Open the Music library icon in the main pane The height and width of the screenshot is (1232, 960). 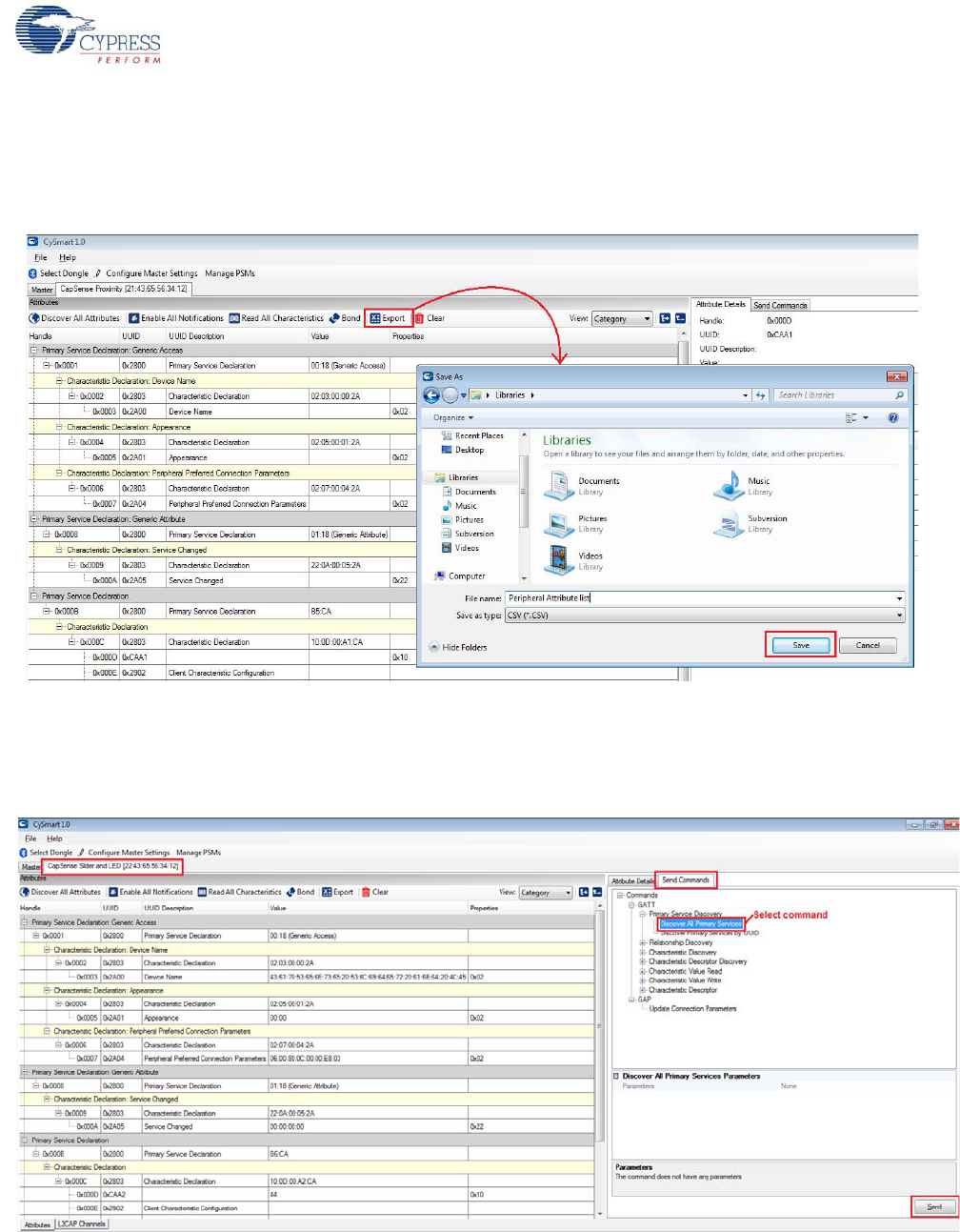730,486
